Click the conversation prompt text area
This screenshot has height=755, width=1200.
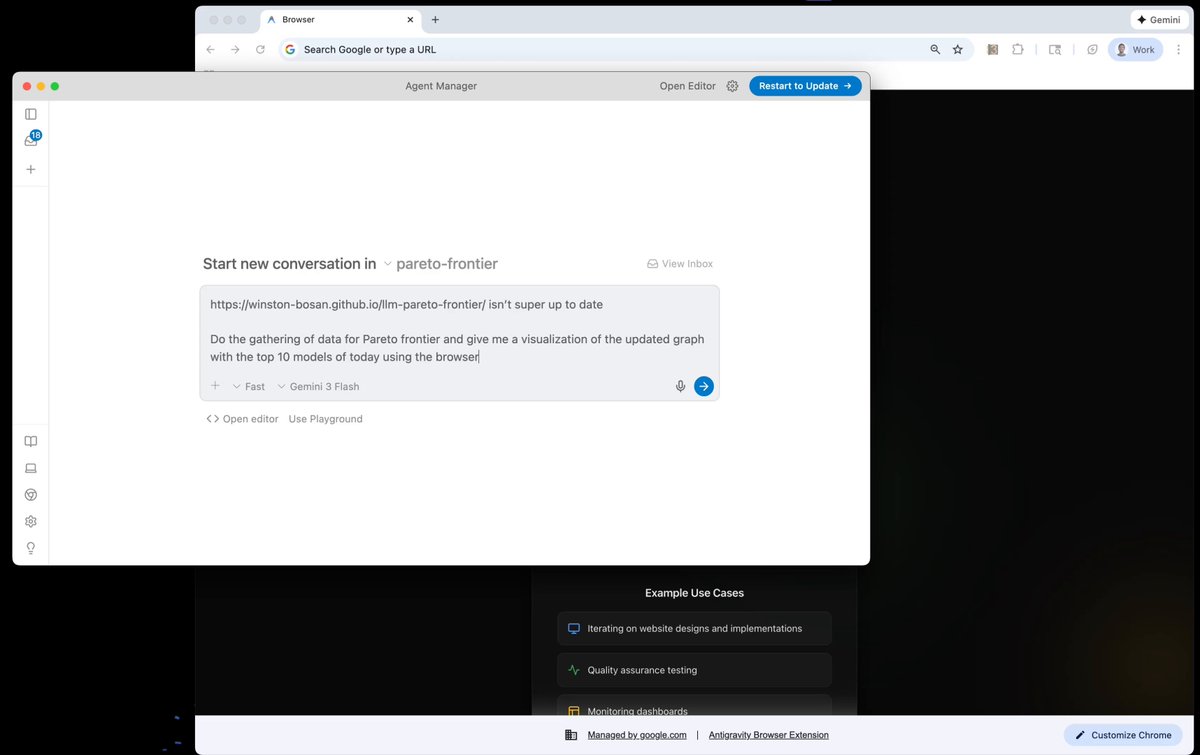click(x=459, y=330)
